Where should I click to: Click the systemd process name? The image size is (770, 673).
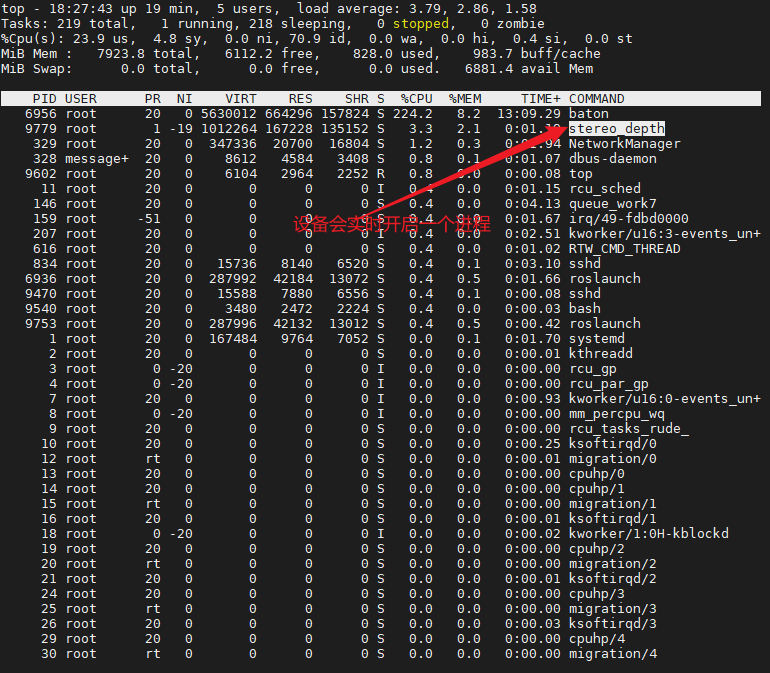(x=597, y=338)
